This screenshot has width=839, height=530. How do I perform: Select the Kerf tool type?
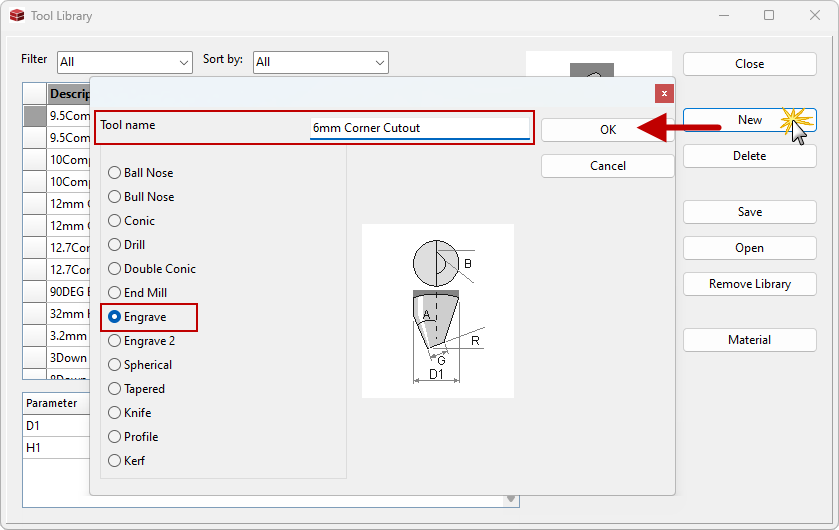click(x=115, y=461)
